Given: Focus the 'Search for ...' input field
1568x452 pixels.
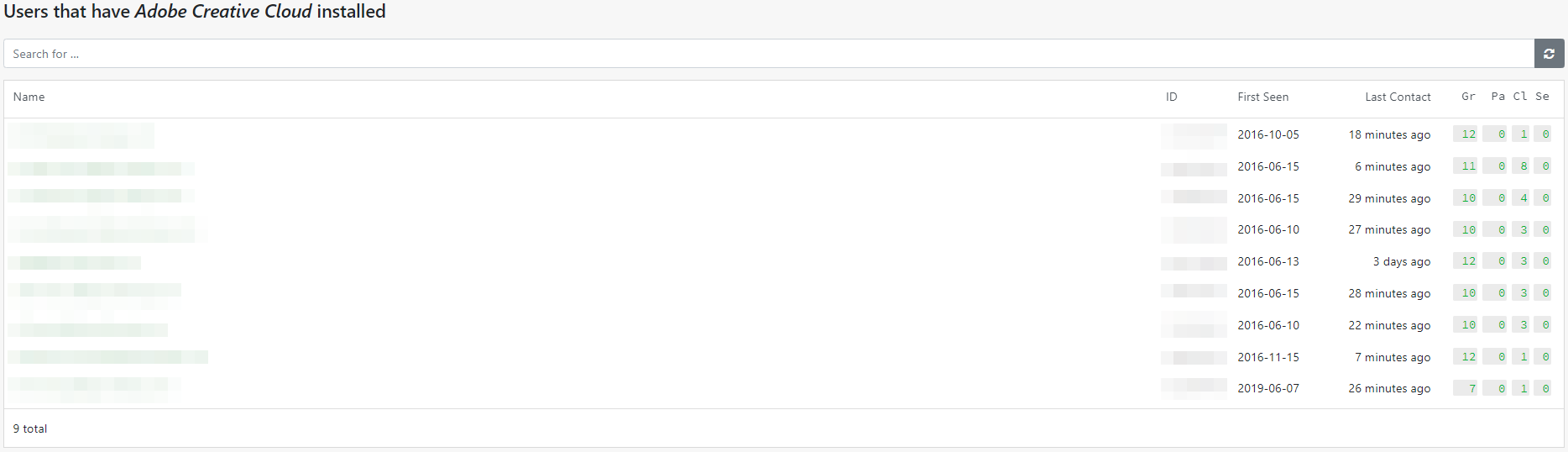Looking at the screenshot, I should coord(769,54).
